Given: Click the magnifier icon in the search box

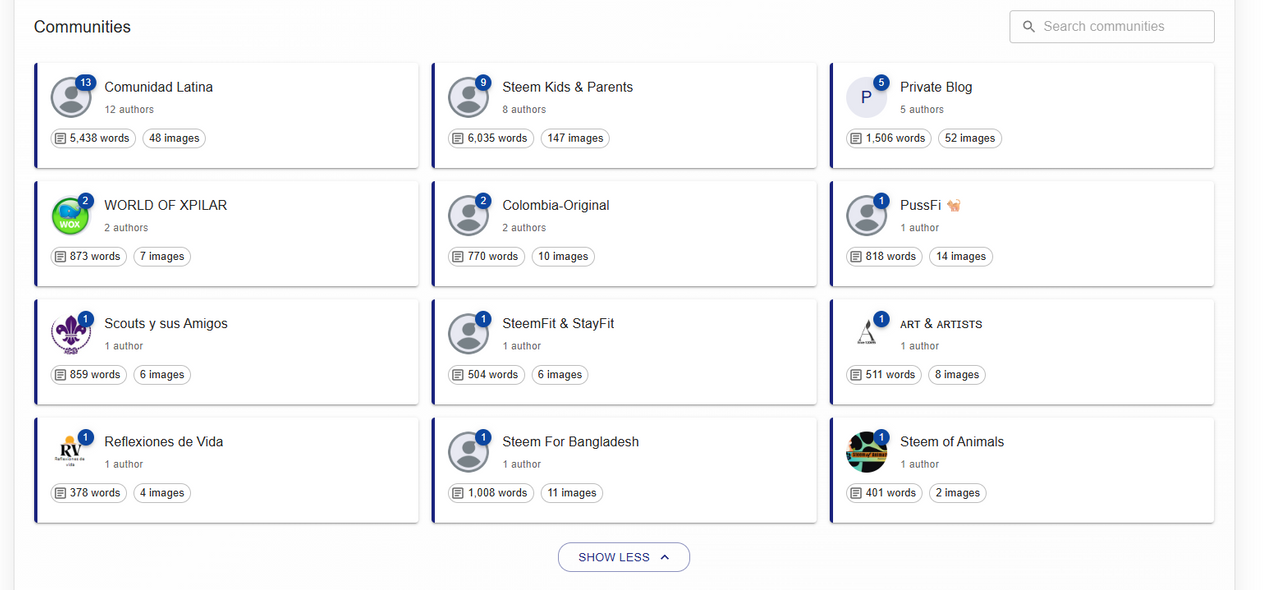Looking at the screenshot, I should 1029,27.
